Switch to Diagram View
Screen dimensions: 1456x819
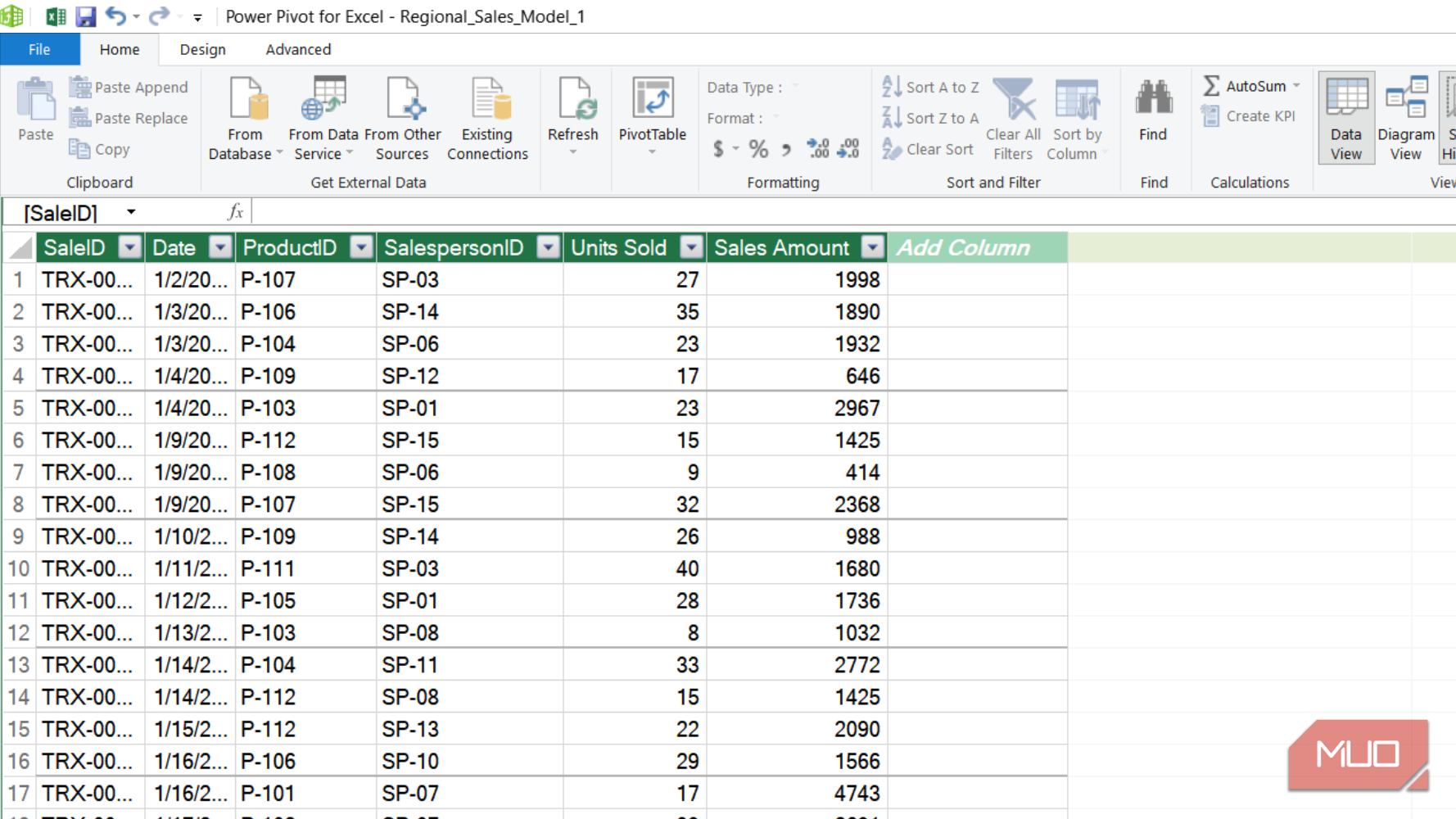[1406, 118]
